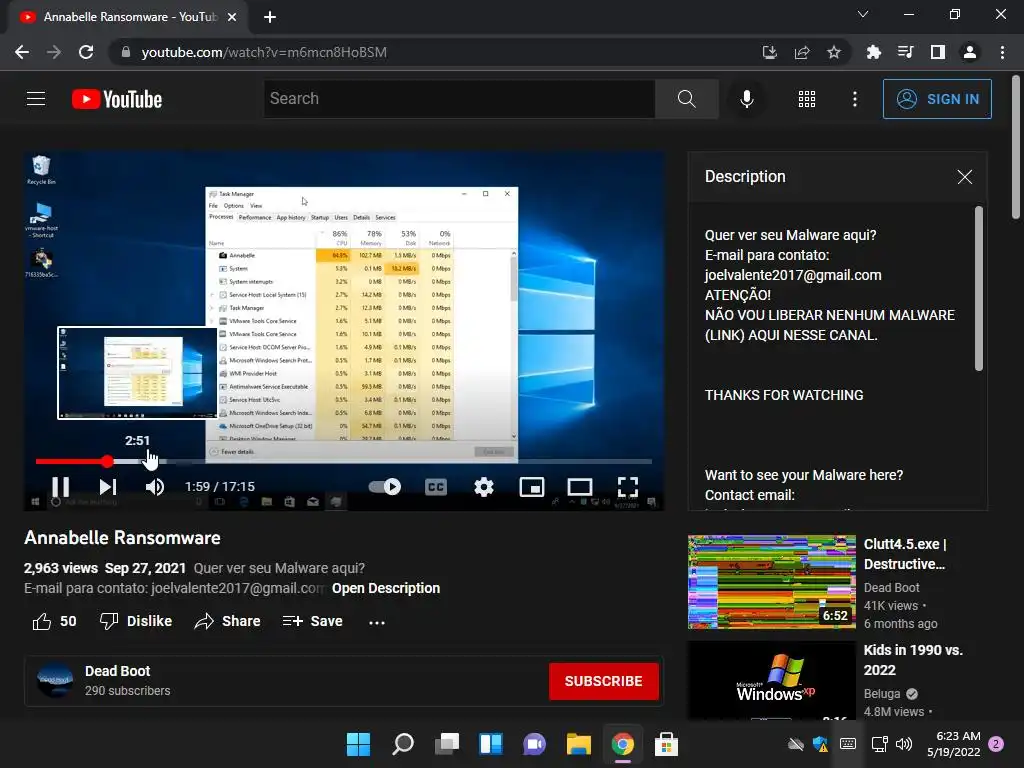
Task: Click the Kids in 1990 vs. 2022 title
Action: [x=913, y=660]
